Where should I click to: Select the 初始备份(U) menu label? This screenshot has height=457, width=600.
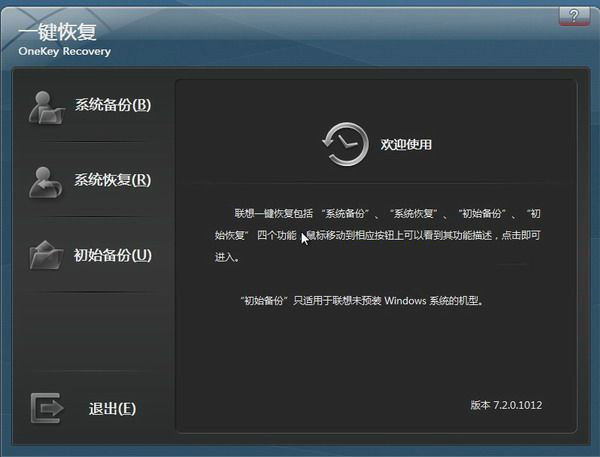pos(112,255)
